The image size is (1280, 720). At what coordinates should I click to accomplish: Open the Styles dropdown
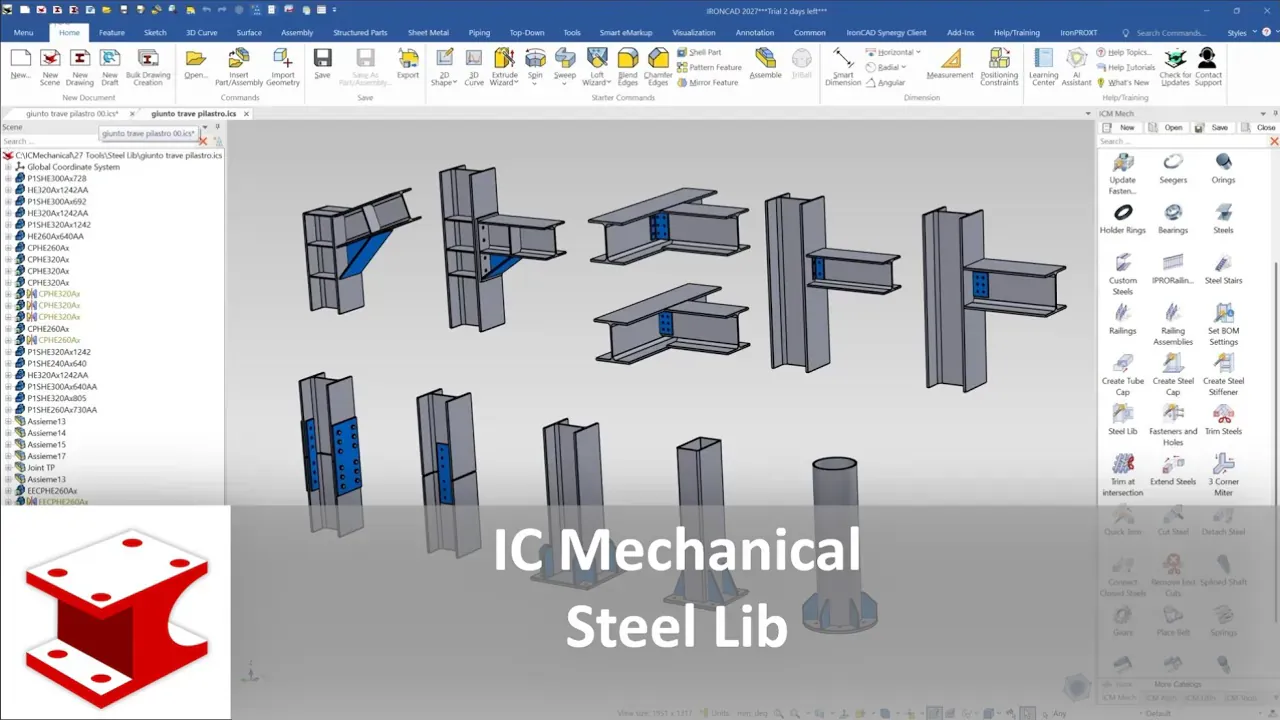pos(1241,33)
